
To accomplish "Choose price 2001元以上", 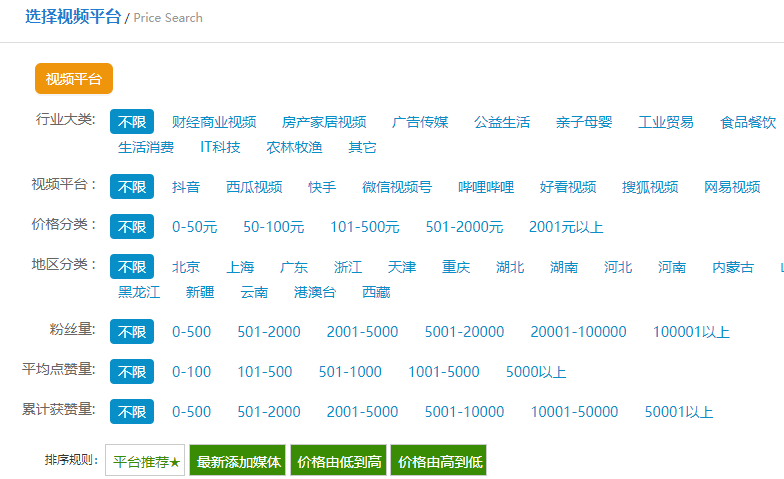I will point(566,227).
